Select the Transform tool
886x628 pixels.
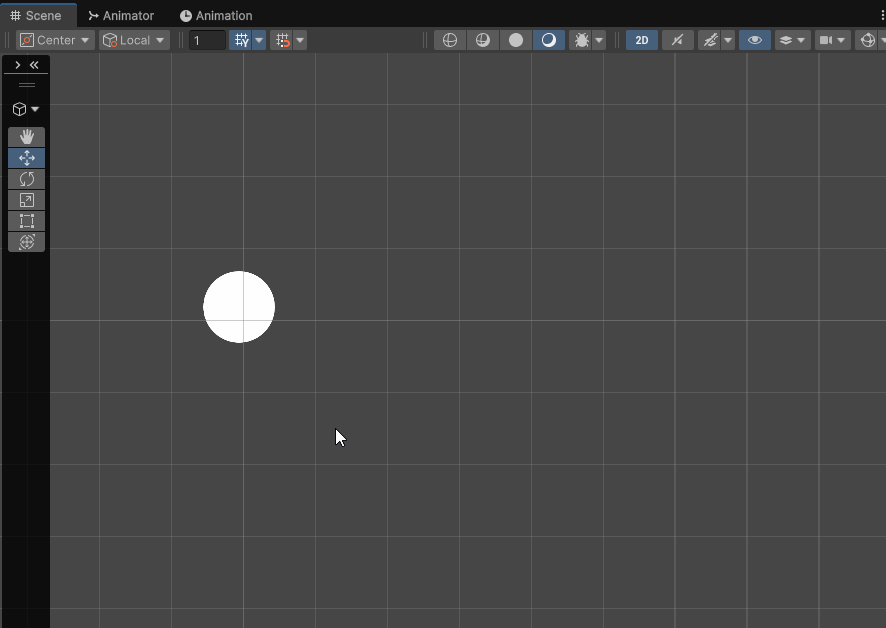27,241
